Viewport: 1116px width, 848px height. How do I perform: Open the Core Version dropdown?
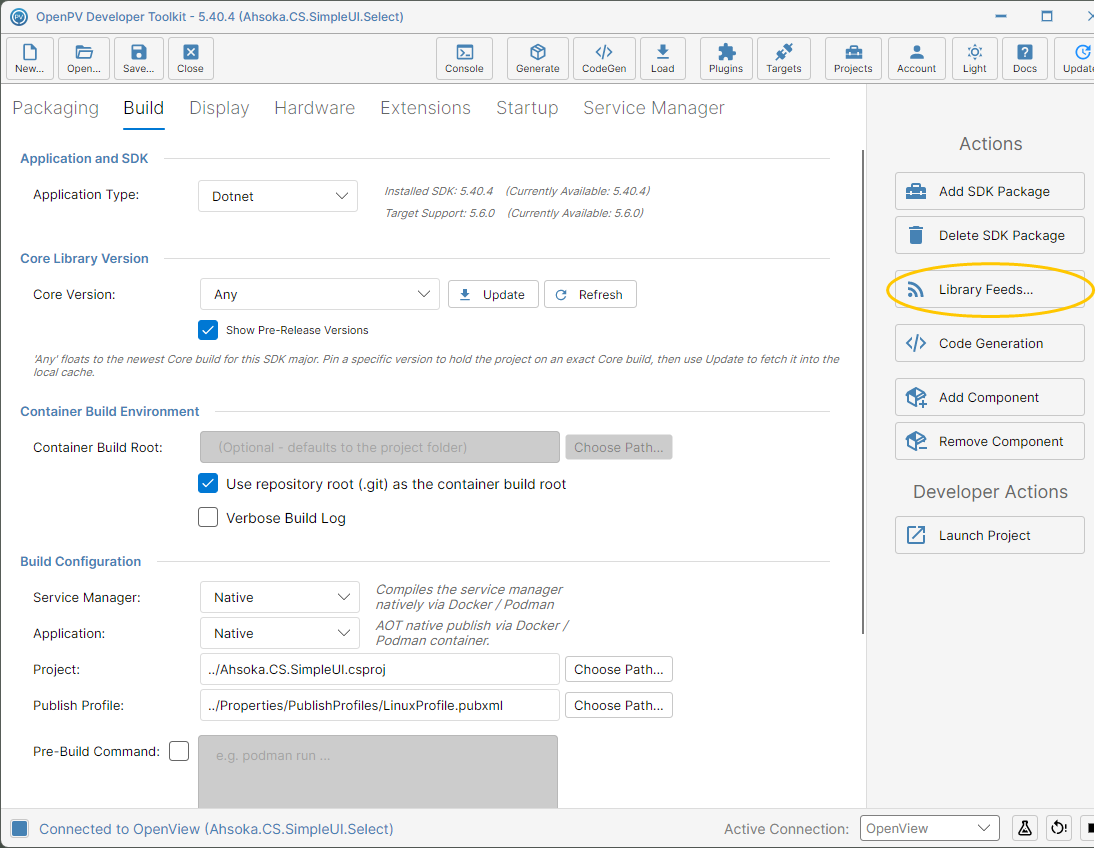click(320, 294)
